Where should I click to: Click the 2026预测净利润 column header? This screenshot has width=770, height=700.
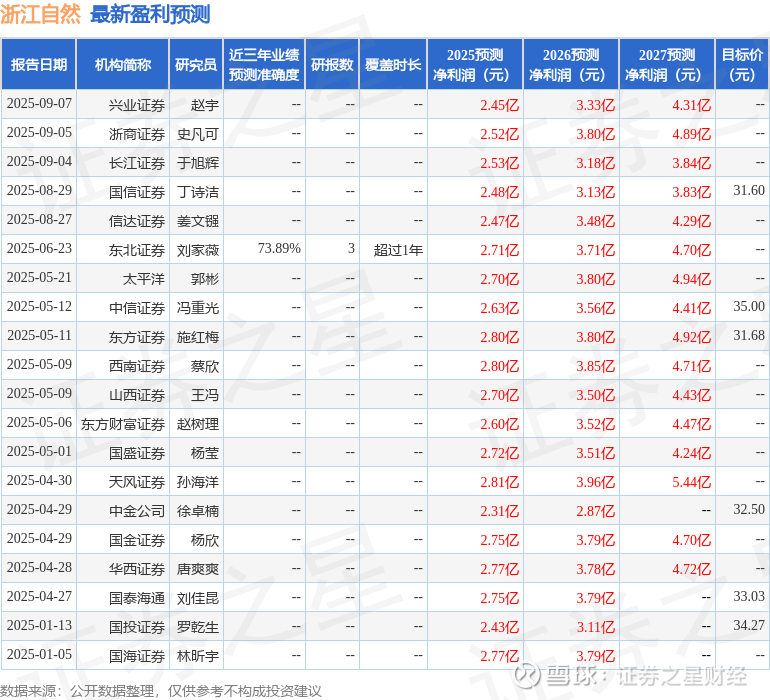[x=571, y=65]
